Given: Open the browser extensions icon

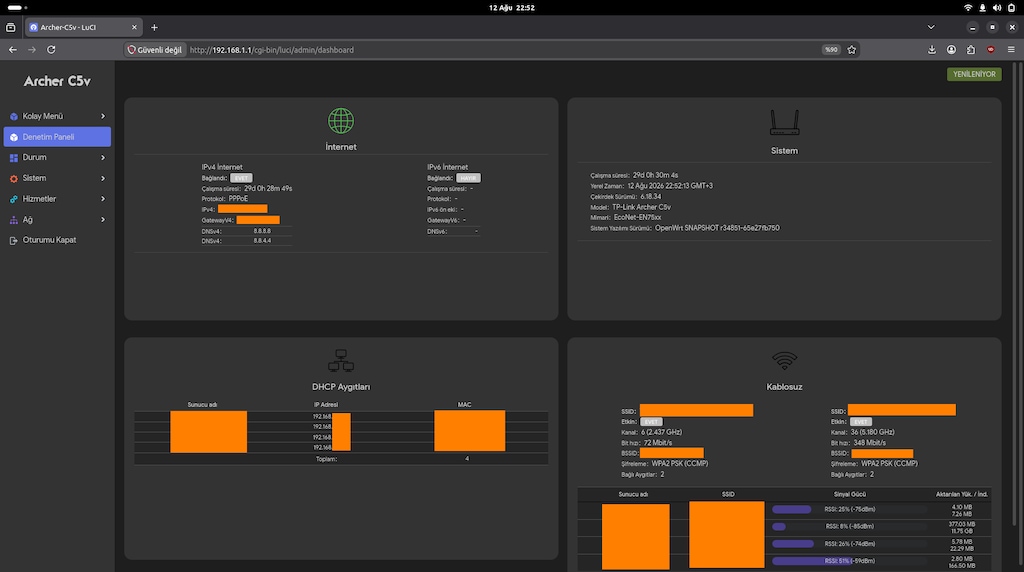Looking at the screenshot, I should [x=971, y=50].
